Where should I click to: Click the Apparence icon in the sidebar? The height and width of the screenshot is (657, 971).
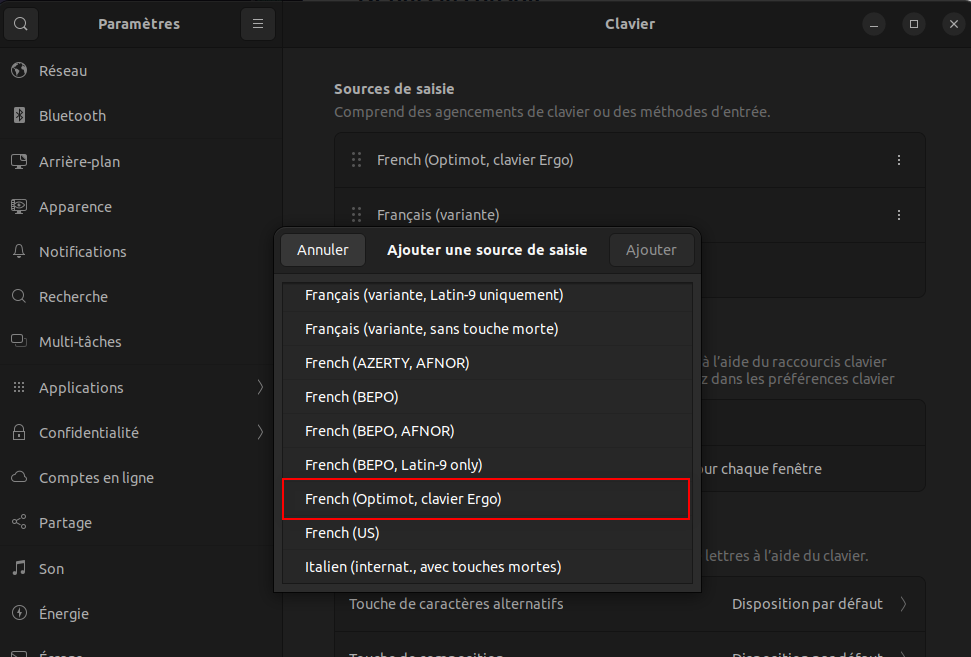coord(19,206)
